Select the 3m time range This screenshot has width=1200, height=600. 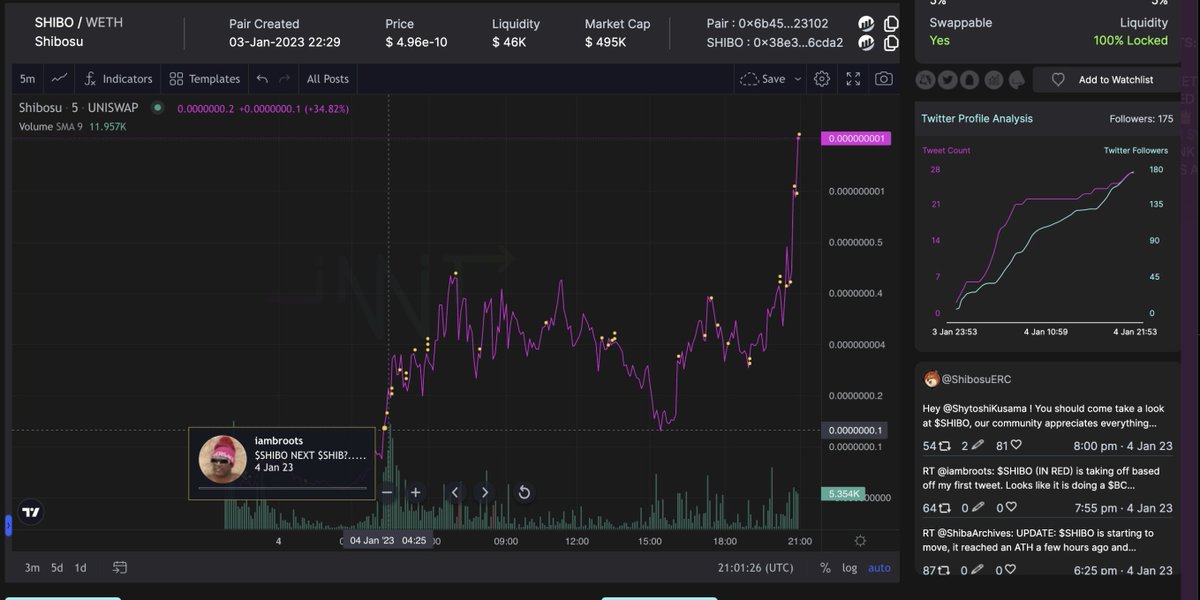[x=32, y=568]
